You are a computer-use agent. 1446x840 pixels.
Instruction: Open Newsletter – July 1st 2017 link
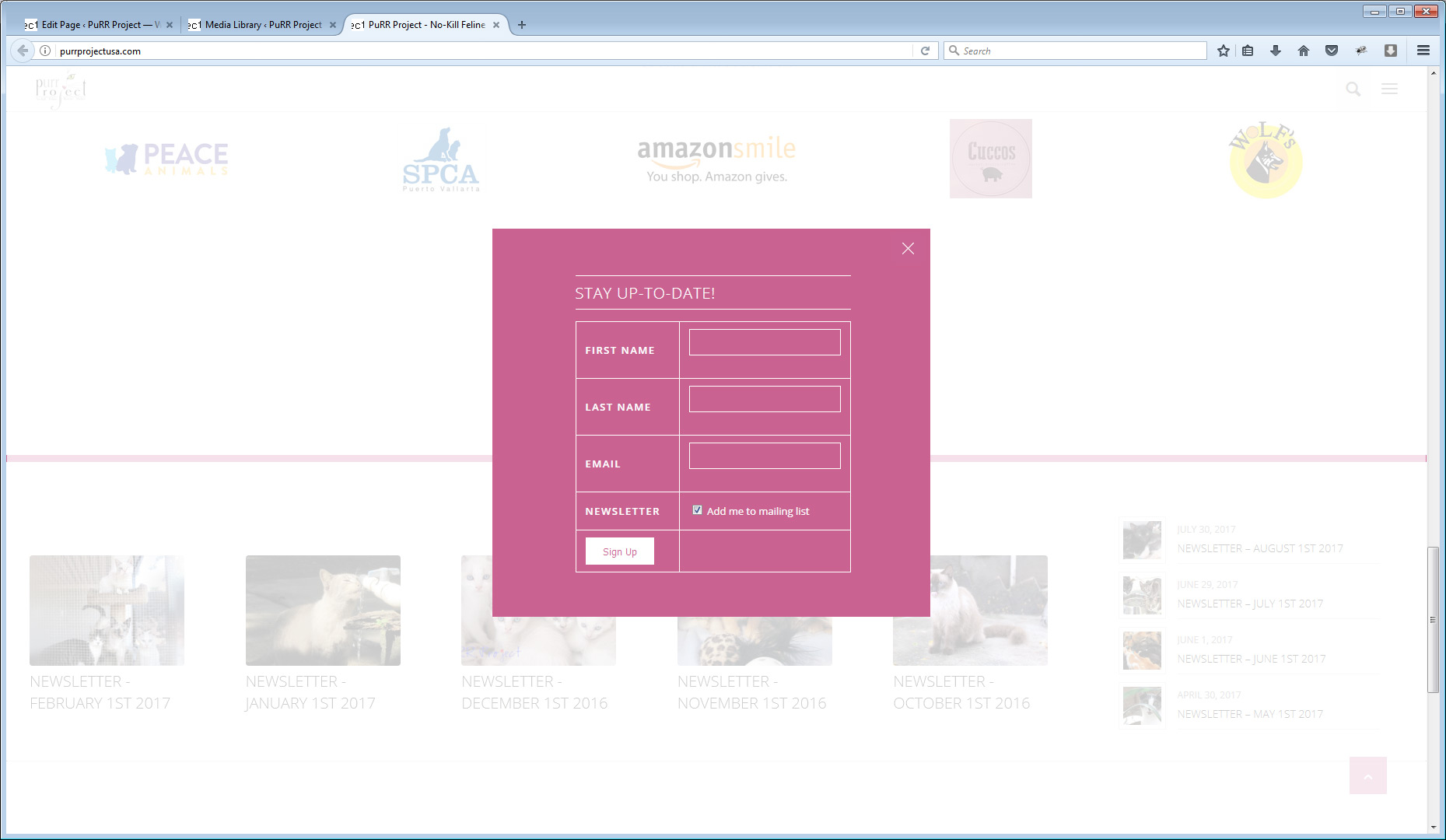coord(1250,604)
